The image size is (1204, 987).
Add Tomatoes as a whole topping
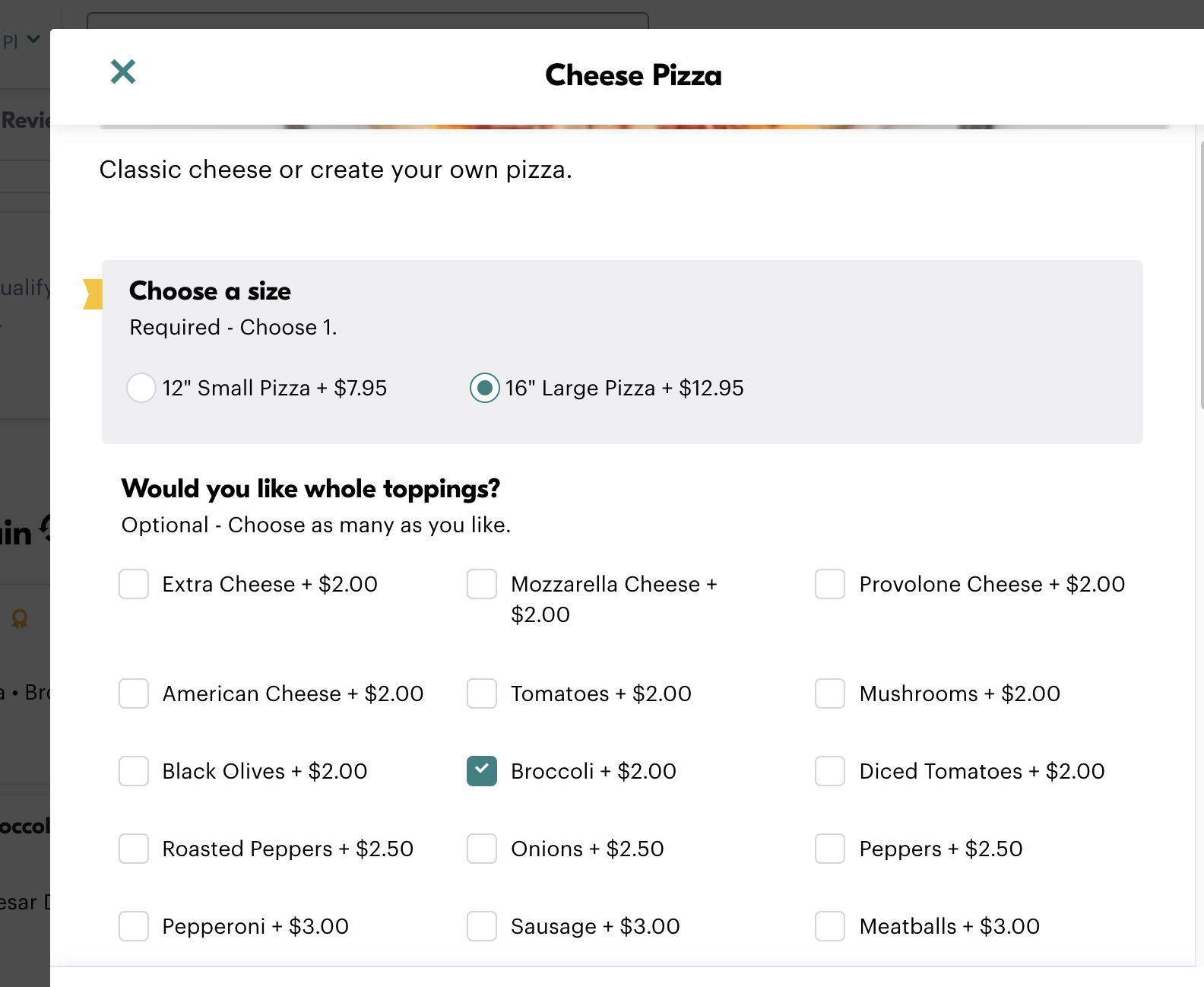tap(482, 693)
